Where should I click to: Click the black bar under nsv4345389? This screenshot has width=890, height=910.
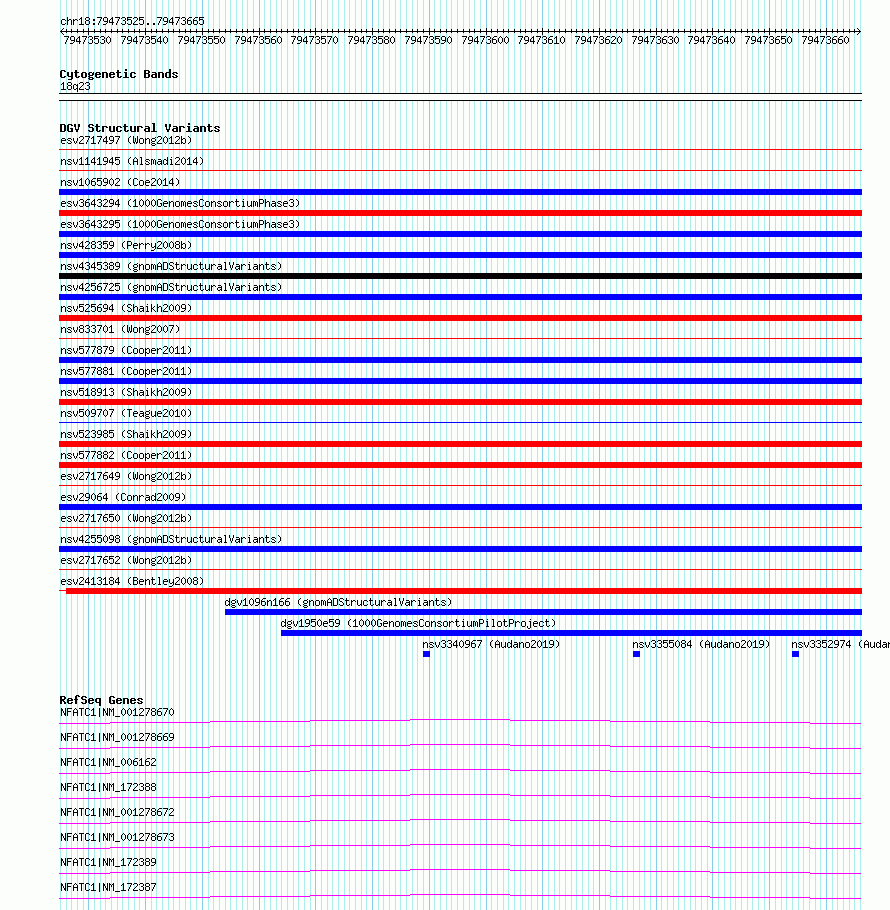(461, 276)
